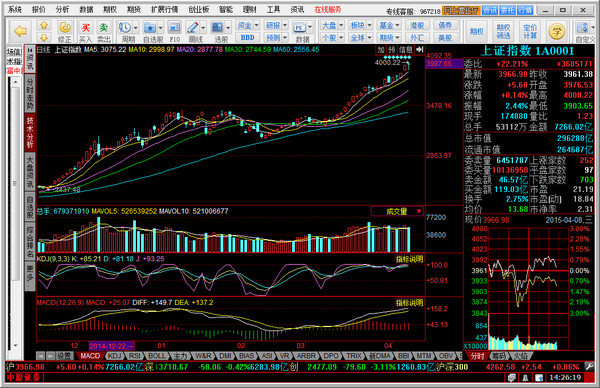Click the 选股 stock picker icon
Viewport: 600px width, 388px height.
pyautogui.click(x=217, y=28)
